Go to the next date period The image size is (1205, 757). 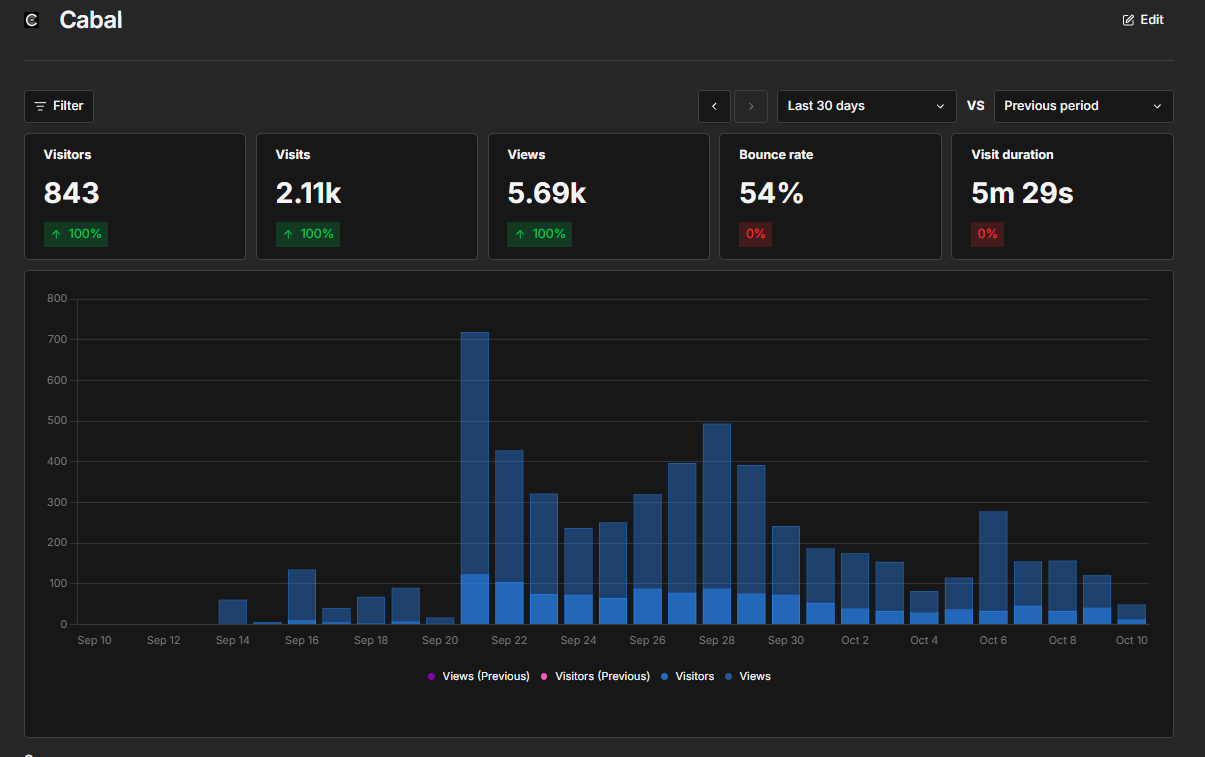(x=751, y=106)
